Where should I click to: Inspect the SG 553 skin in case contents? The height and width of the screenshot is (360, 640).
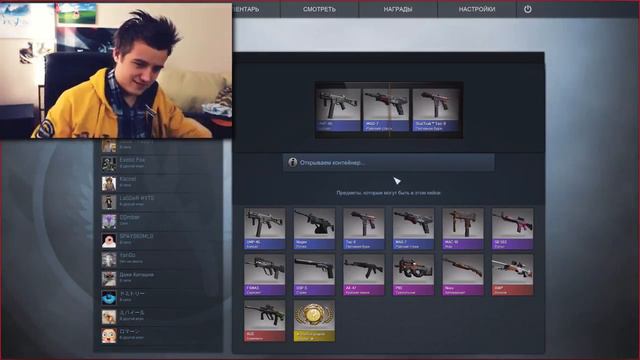512,229
